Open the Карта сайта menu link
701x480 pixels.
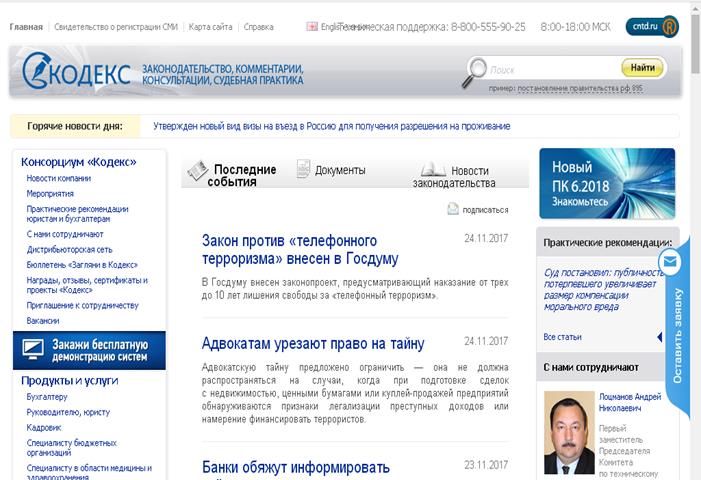pyautogui.click(x=210, y=27)
